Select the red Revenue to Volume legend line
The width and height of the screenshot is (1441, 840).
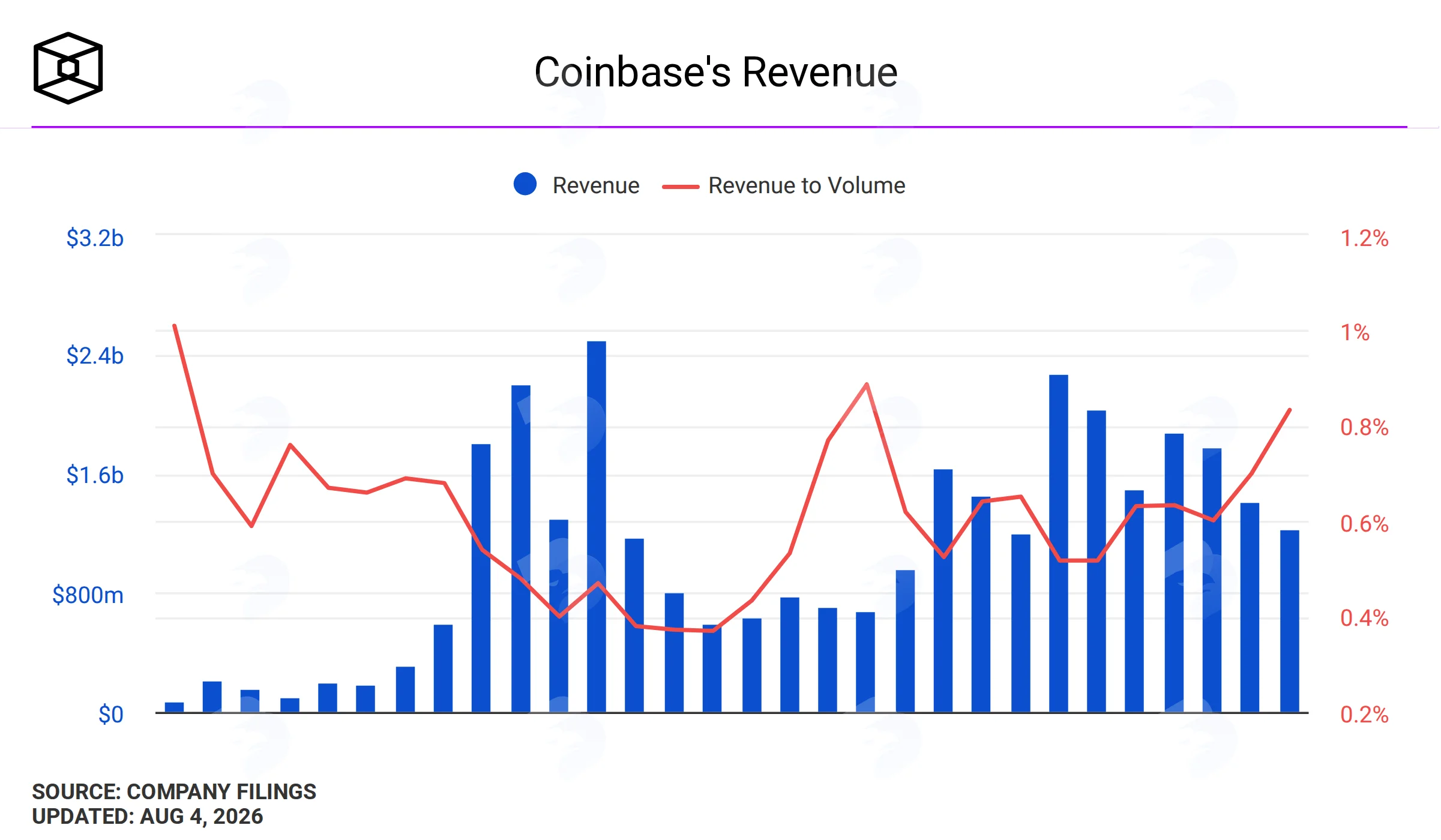click(x=681, y=187)
